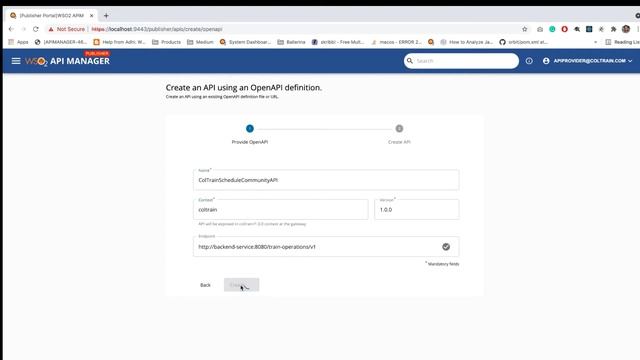Viewport: 640px width, 360px height.
Task: Click the Mandatory fields note
Action: point(442,264)
